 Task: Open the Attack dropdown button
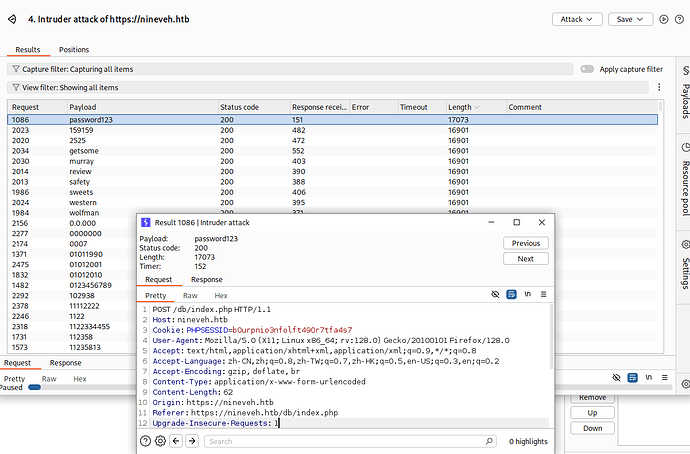click(577, 19)
